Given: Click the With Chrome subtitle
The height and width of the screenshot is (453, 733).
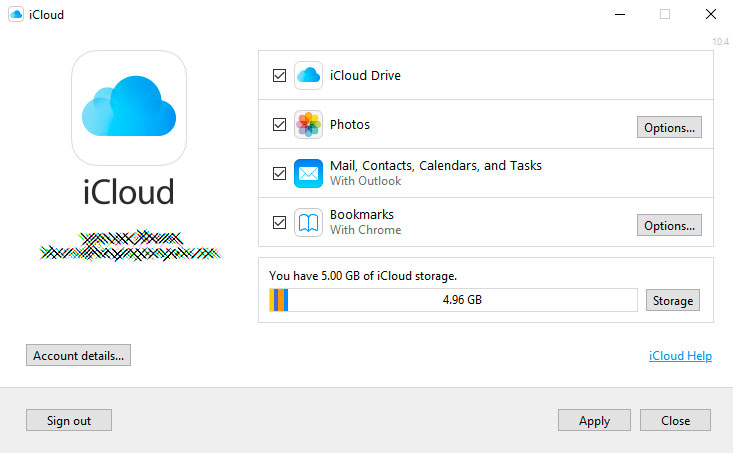Looking at the screenshot, I should tap(366, 230).
